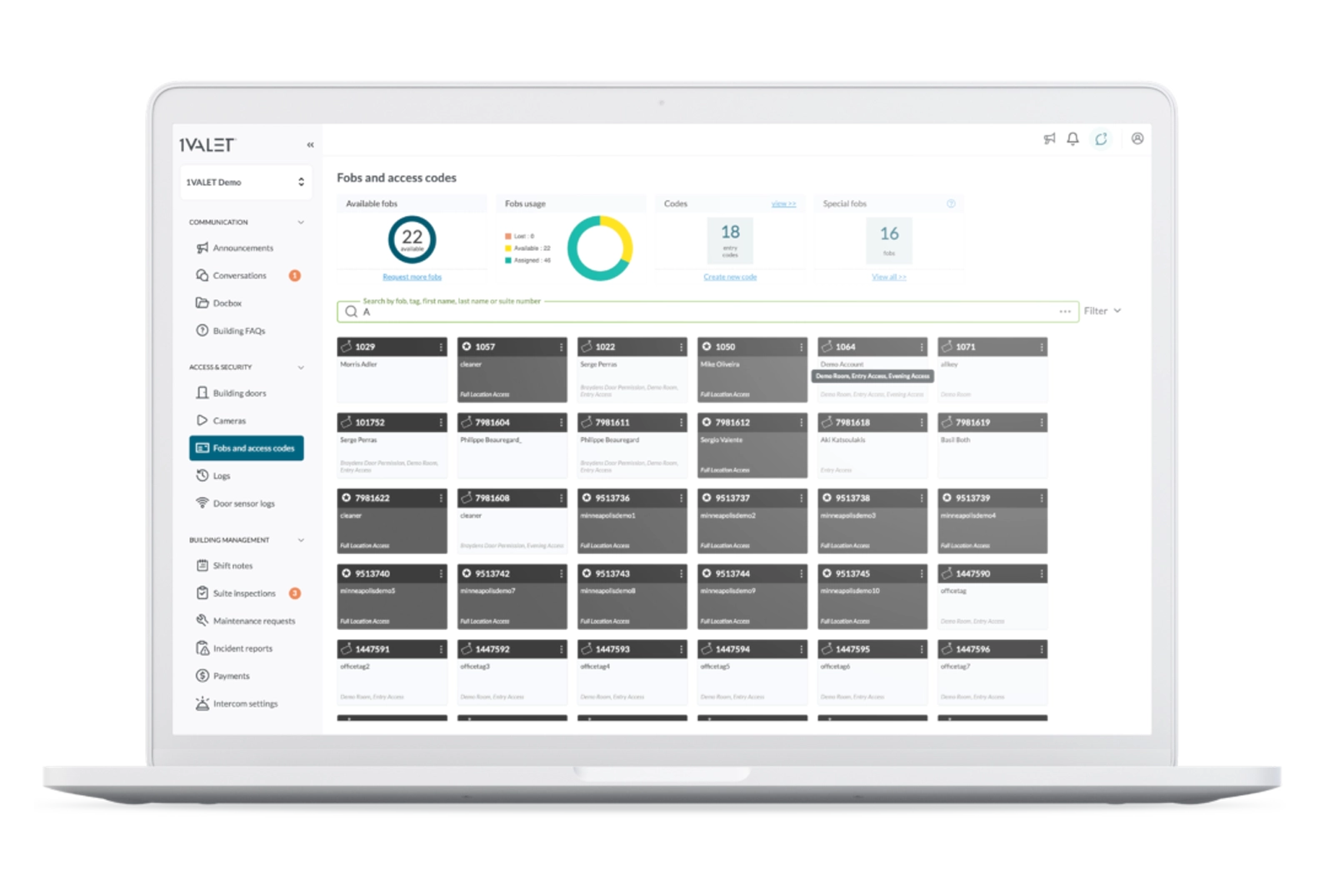Click View all special fobs link
This screenshot has height=896, width=1320.
point(889,277)
